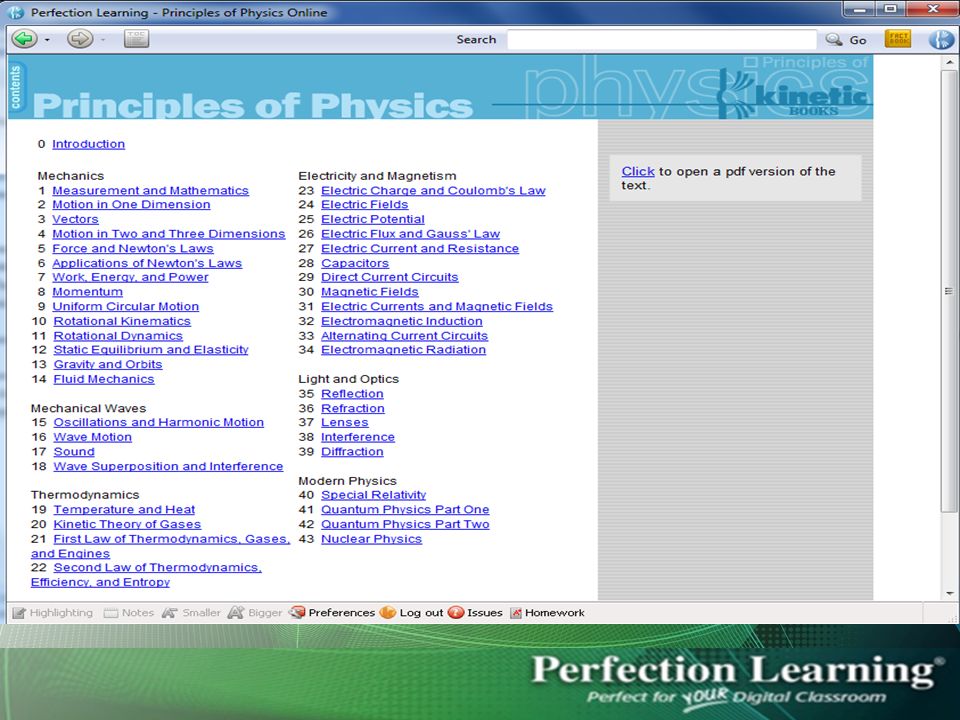Click Smaller to reduce text size
Image resolution: width=960 pixels, height=720 pixels.
(191, 613)
